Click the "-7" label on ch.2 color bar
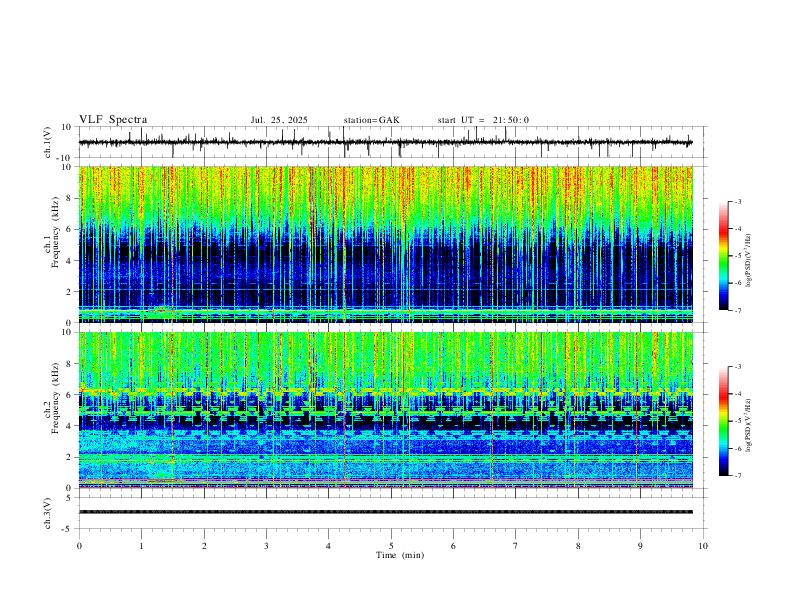Screen dimensions: 792x612 tap(738, 476)
